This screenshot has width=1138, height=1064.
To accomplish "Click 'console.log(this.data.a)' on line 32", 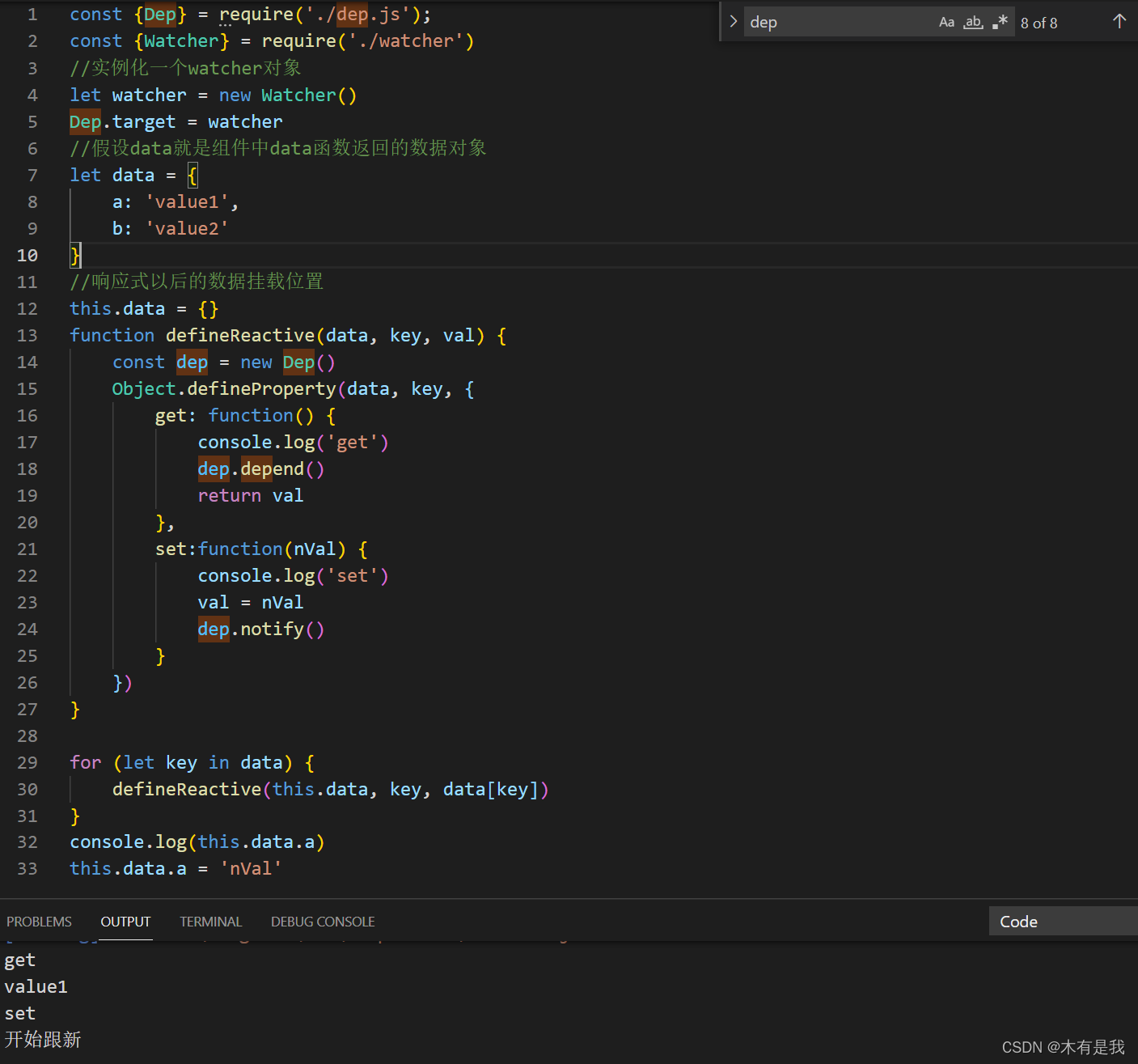I will click(197, 842).
